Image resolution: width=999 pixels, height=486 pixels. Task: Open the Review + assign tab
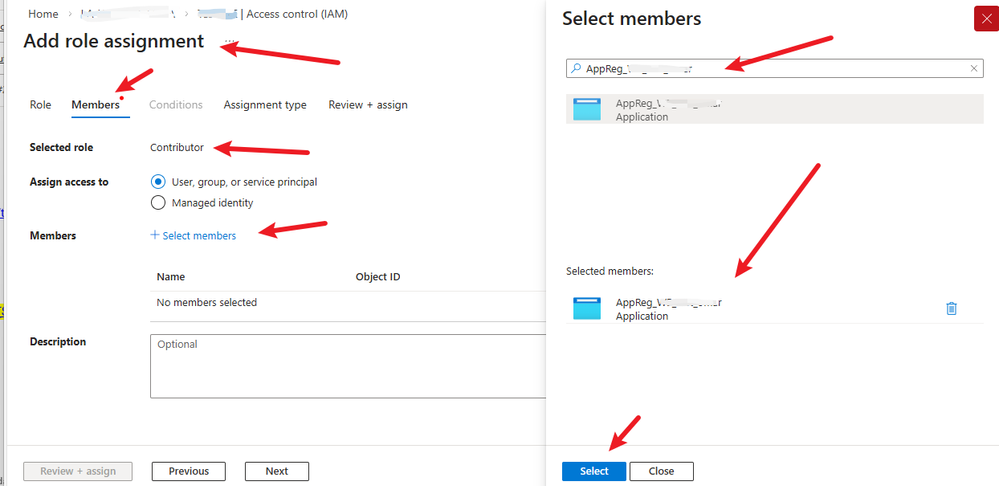pyautogui.click(x=368, y=104)
